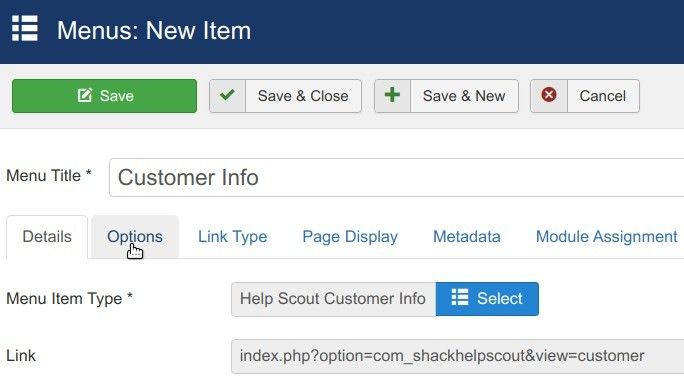The image size is (684, 386).
Task: Click the green checkmark Save & Close icon
Action: point(227,95)
